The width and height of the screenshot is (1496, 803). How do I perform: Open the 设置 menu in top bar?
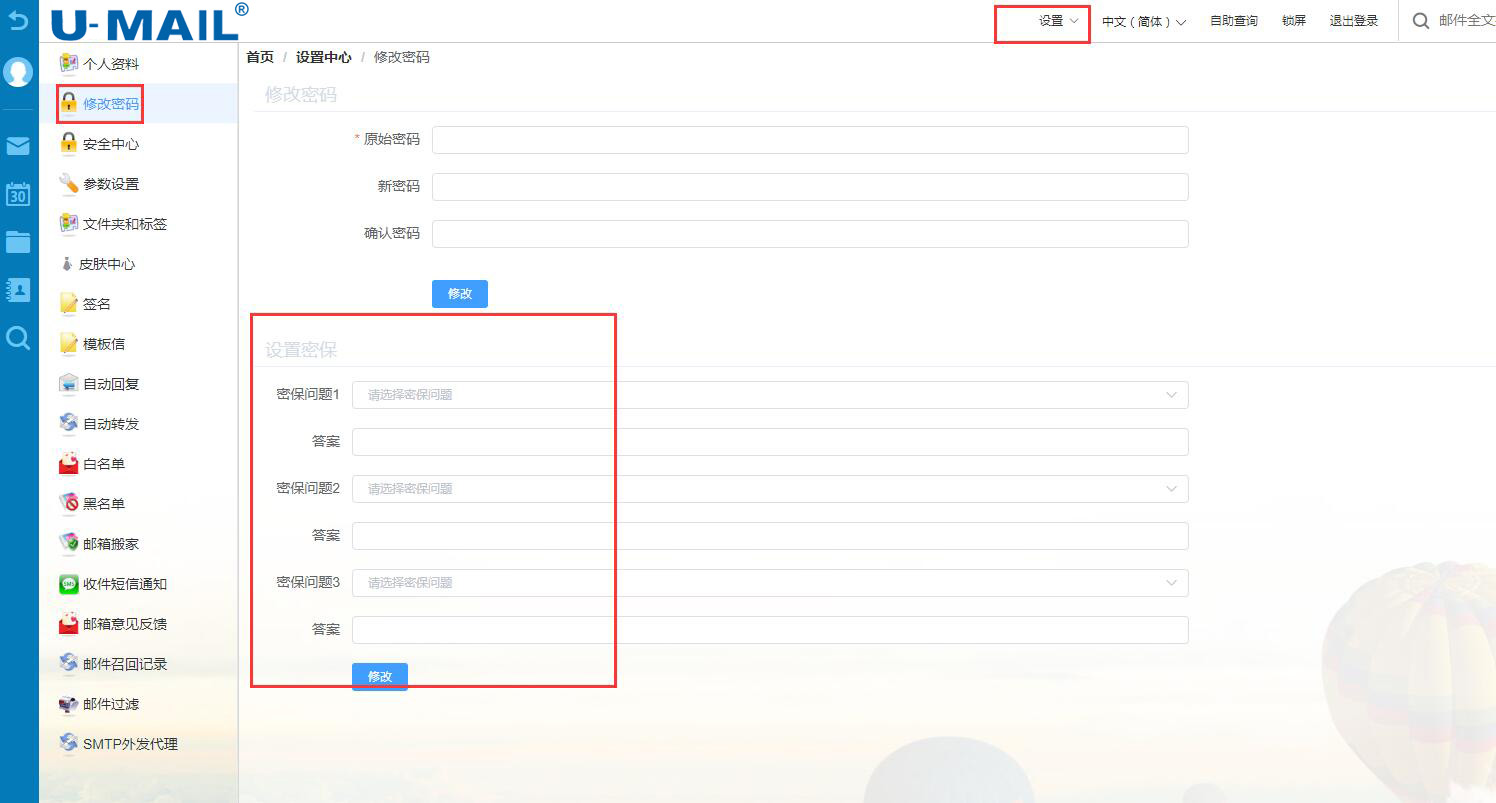pos(1058,21)
